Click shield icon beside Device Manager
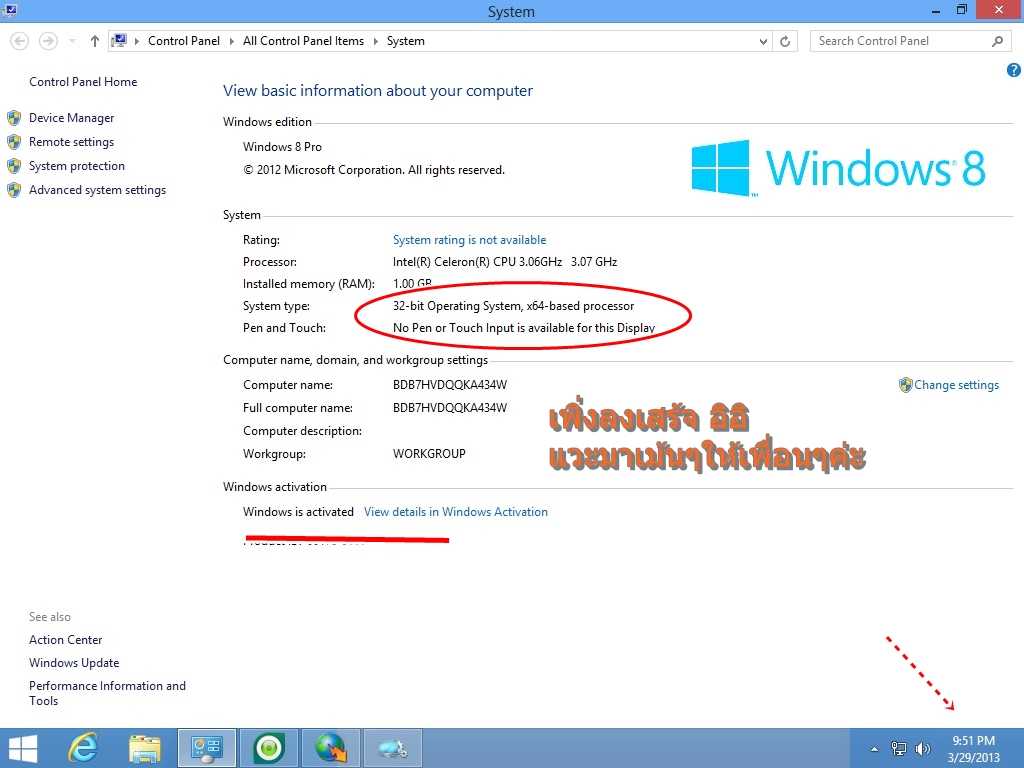 click(14, 118)
